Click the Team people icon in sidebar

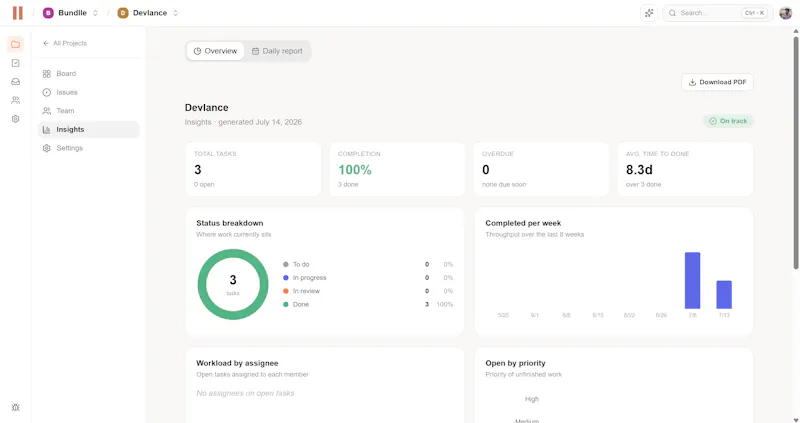click(x=46, y=111)
